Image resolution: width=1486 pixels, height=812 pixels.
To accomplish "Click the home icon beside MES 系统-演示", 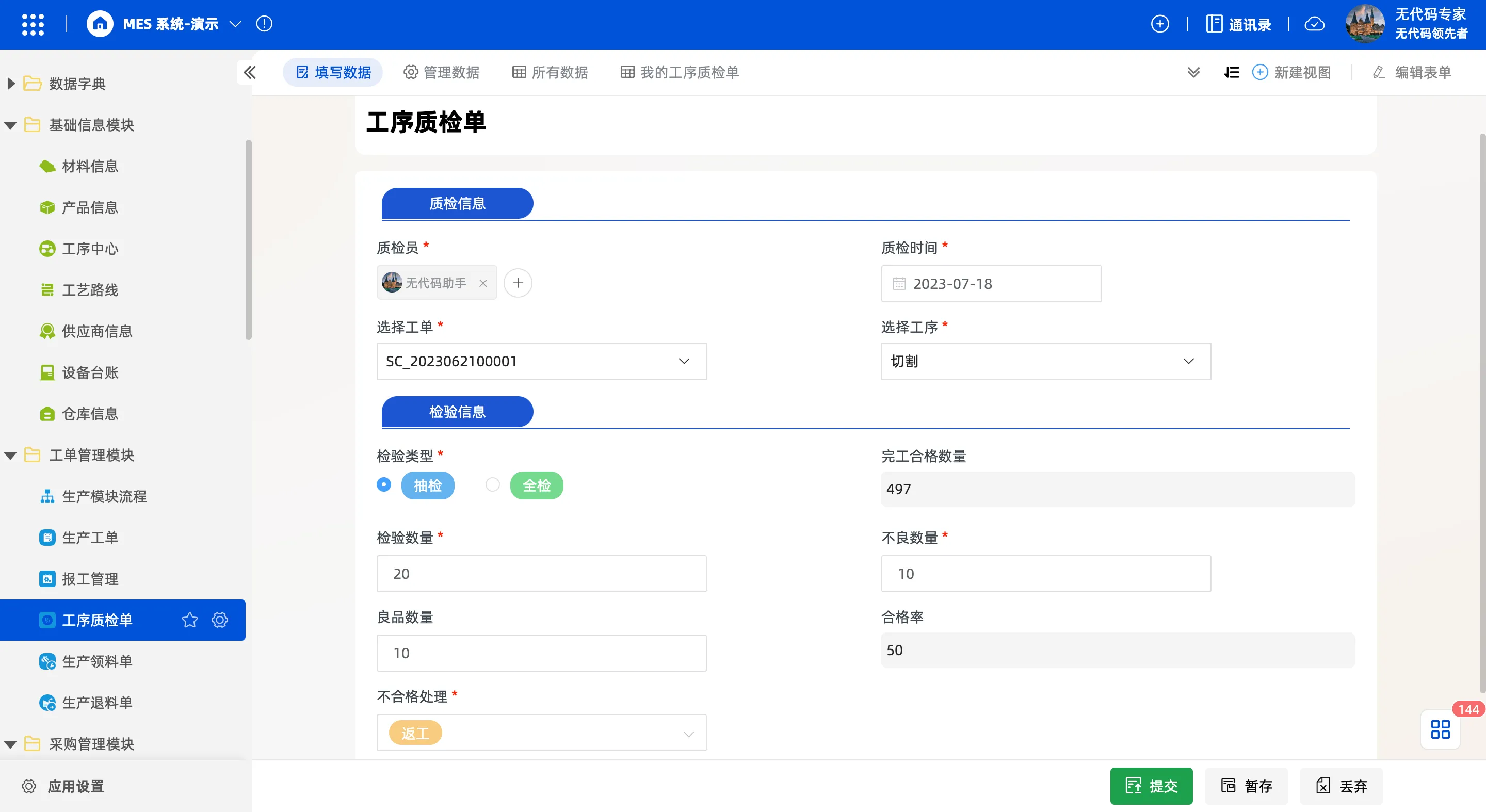I will coord(100,24).
